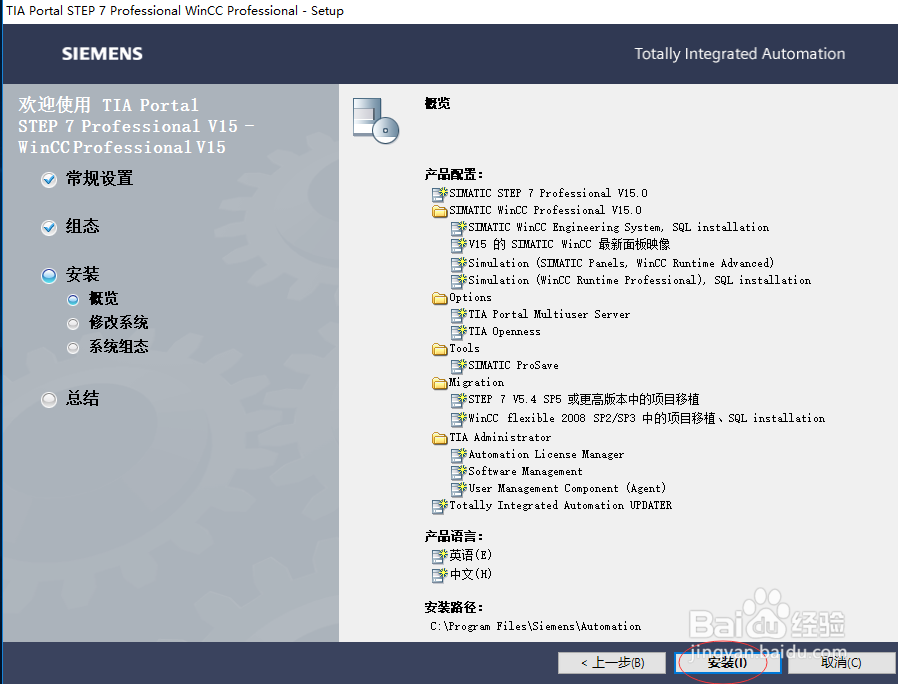The width and height of the screenshot is (898, 684).
Task: Click the 中文(H) language icon
Action: click(x=440, y=575)
